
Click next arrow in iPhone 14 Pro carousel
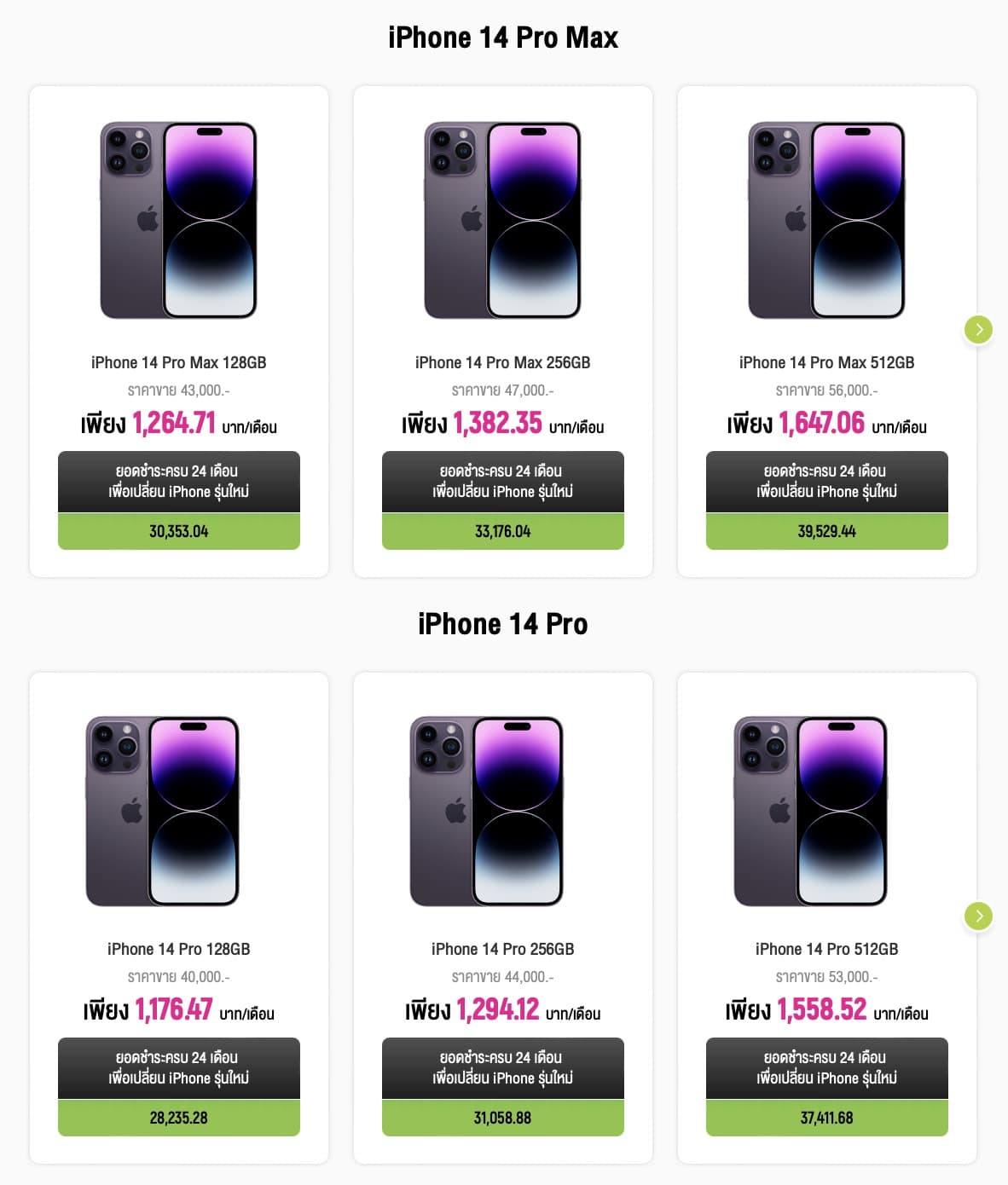978,916
